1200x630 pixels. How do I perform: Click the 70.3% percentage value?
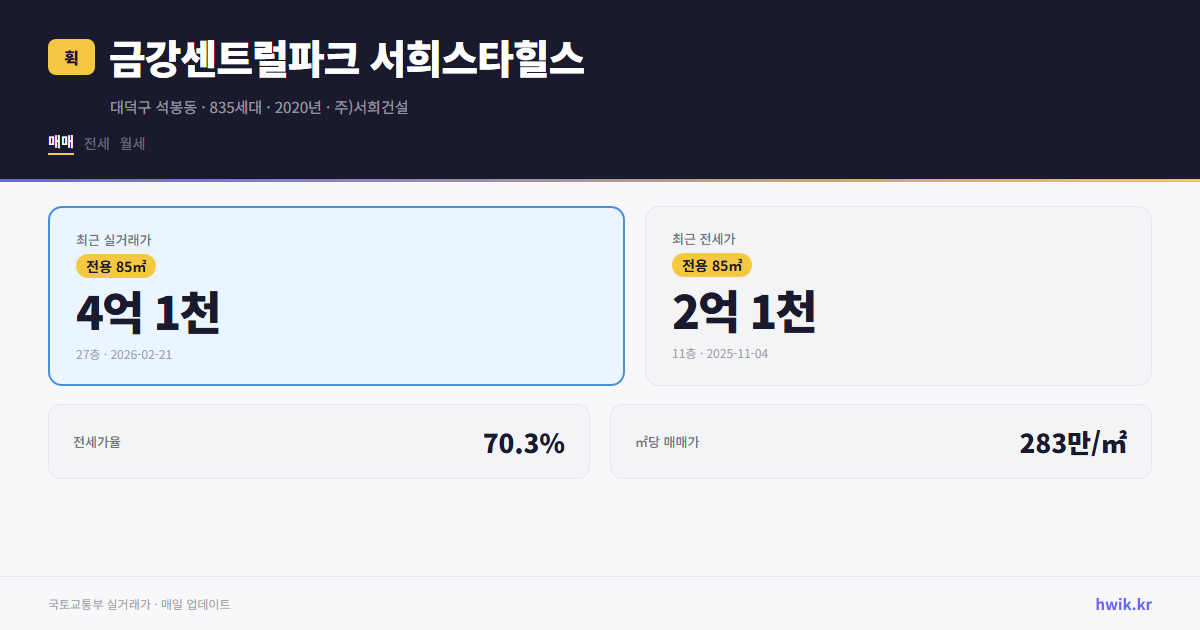523,441
